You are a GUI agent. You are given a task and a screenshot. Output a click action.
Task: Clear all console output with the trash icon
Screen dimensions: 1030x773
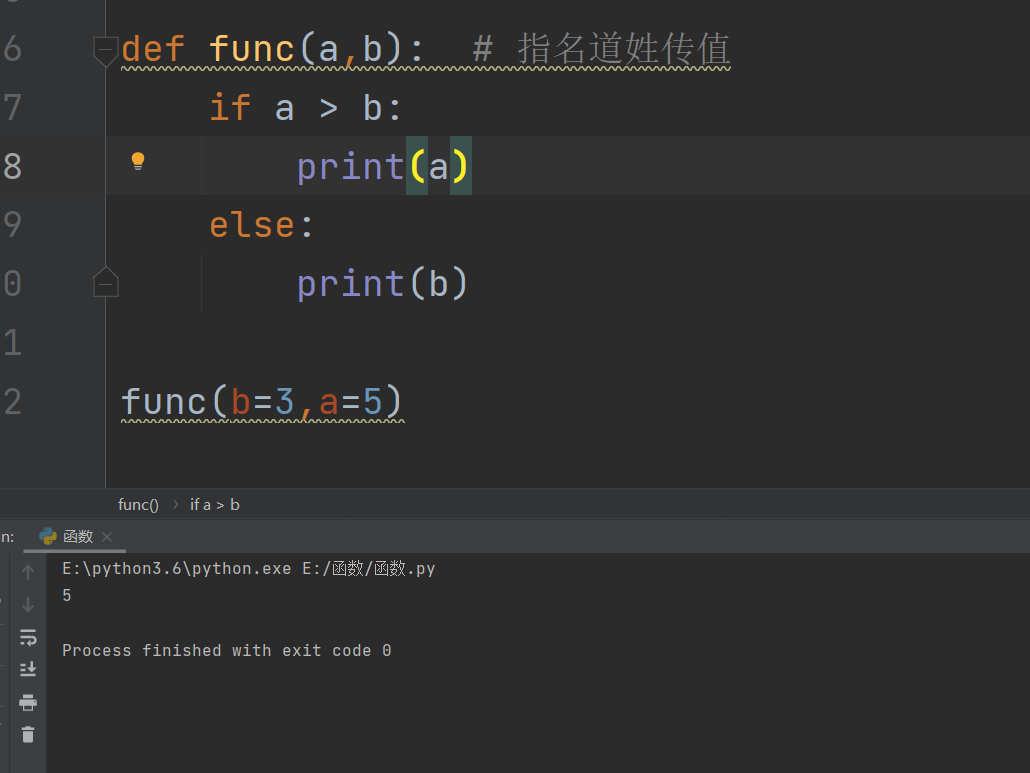28,734
